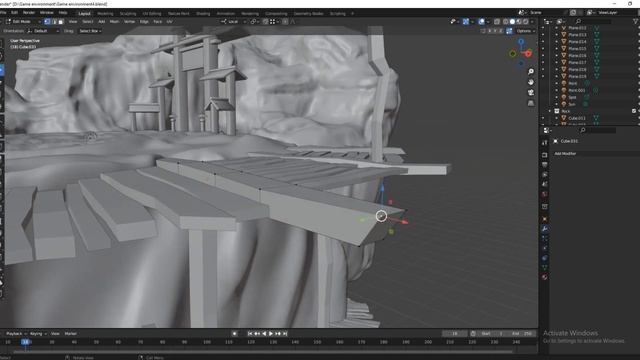
Task: Toggle show gizmo icon
Action: pyautogui.click(x=466, y=22)
